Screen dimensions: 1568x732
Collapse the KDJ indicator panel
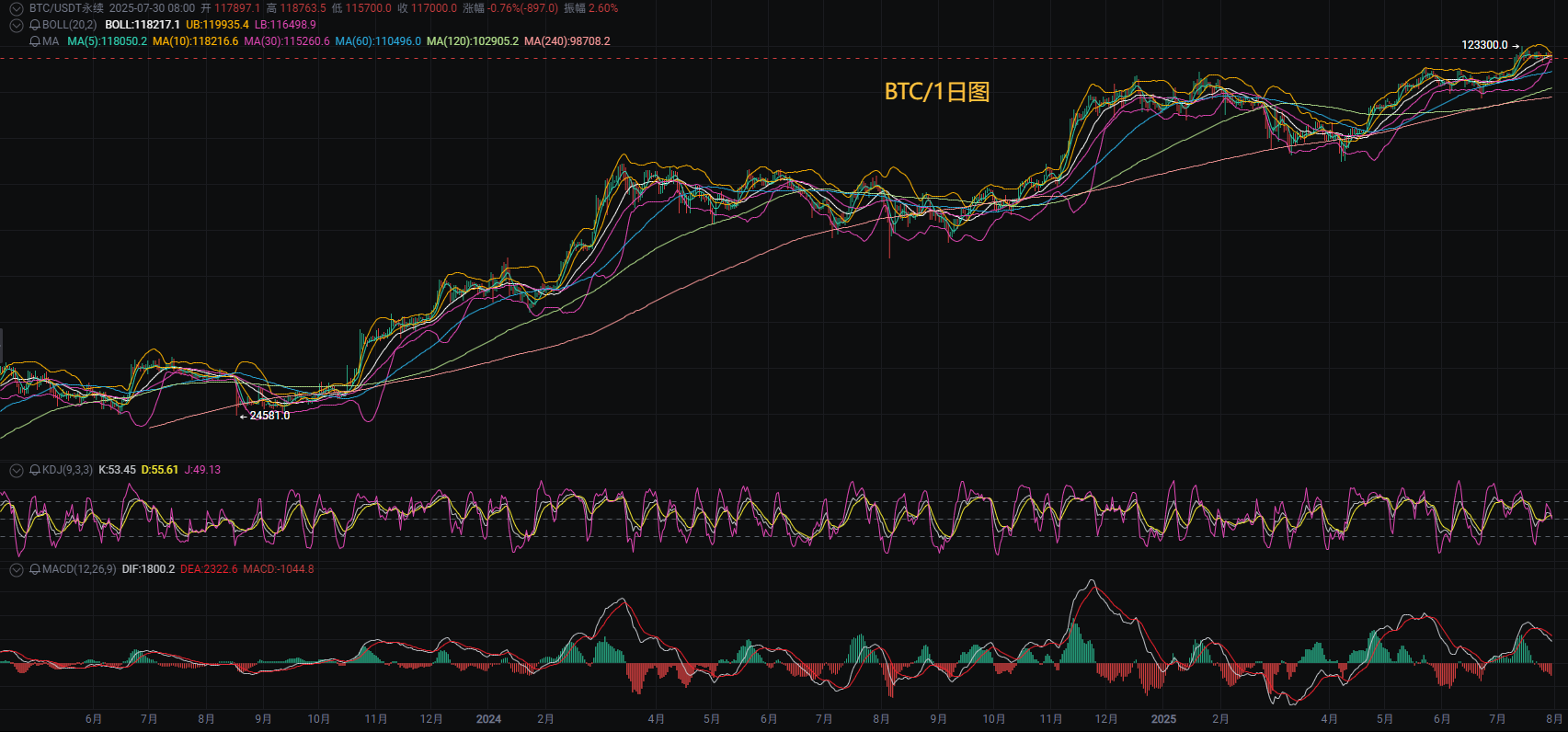point(16,470)
